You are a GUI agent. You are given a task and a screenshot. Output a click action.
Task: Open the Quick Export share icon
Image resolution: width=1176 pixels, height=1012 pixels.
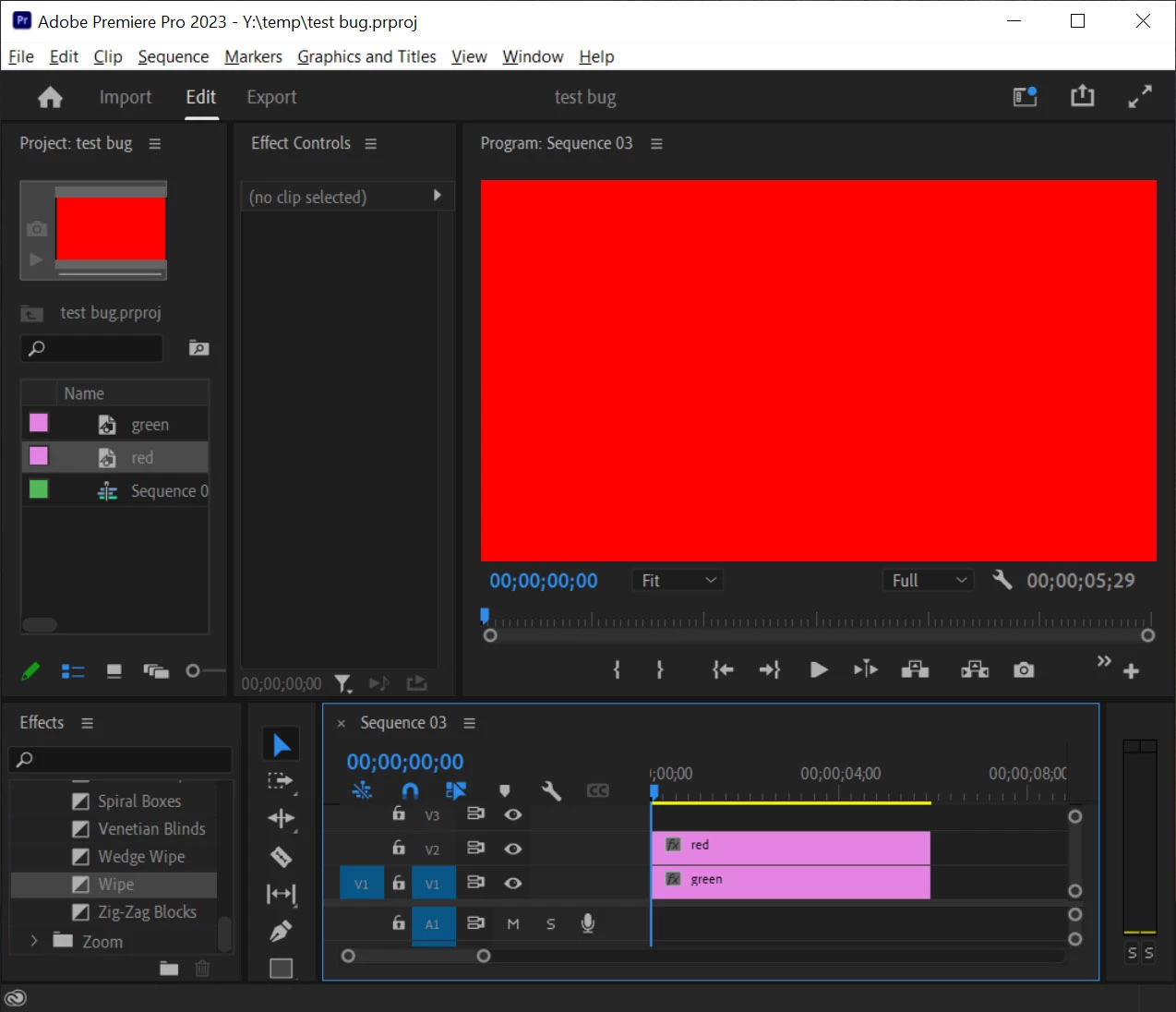[x=1082, y=96]
